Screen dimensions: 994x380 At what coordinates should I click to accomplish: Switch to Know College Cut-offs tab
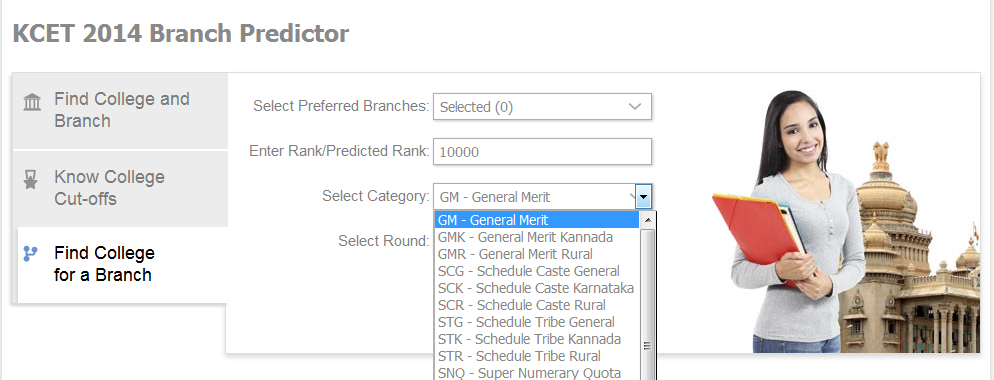pyautogui.click(x=120, y=188)
